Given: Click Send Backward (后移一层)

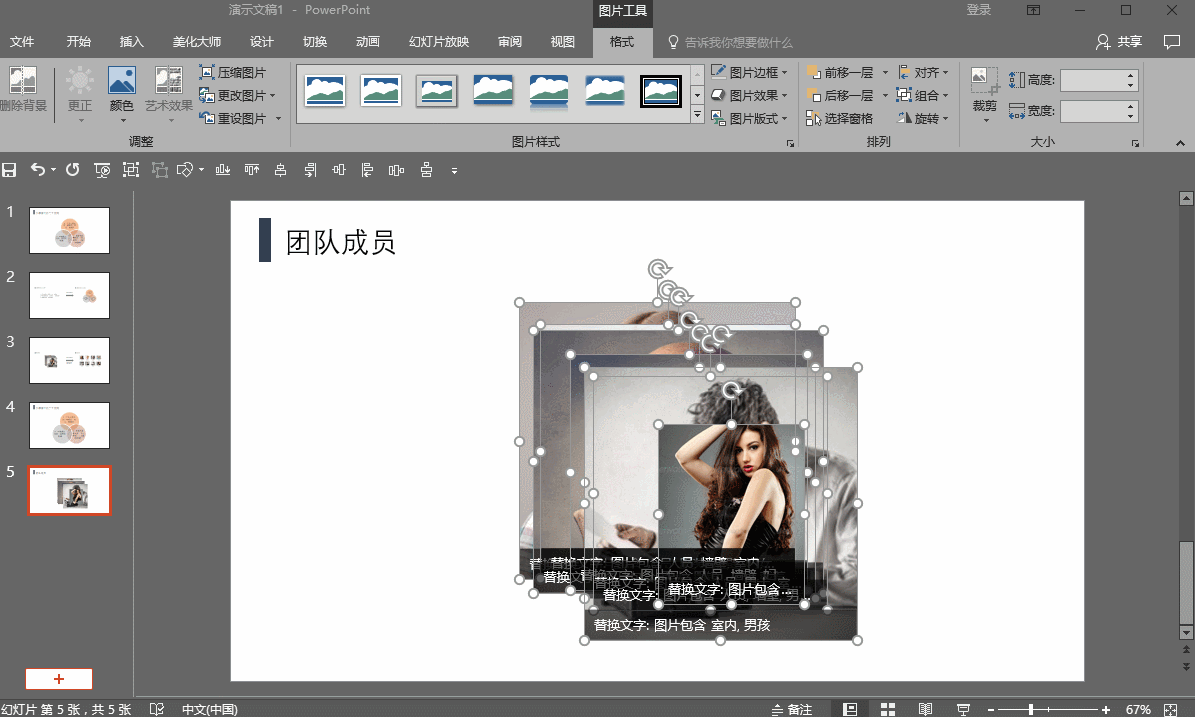Looking at the screenshot, I should pos(841,95).
